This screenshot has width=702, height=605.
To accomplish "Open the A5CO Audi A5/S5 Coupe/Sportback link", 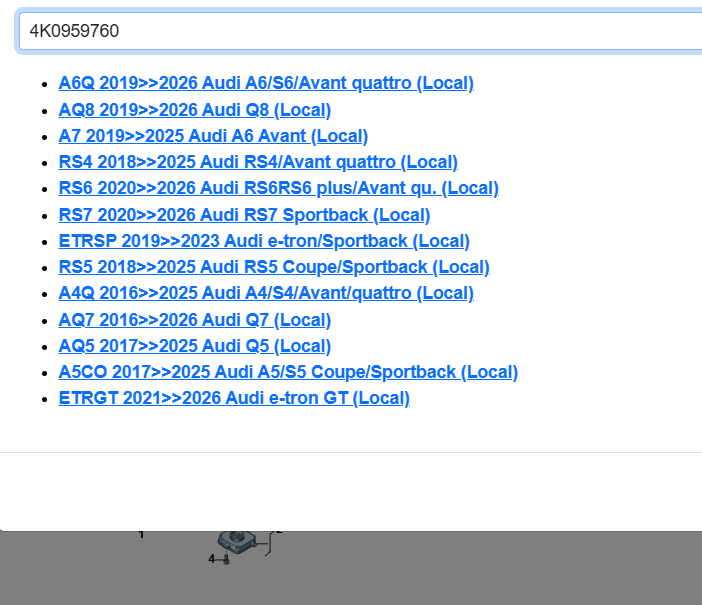I will pyautogui.click(x=288, y=372).
